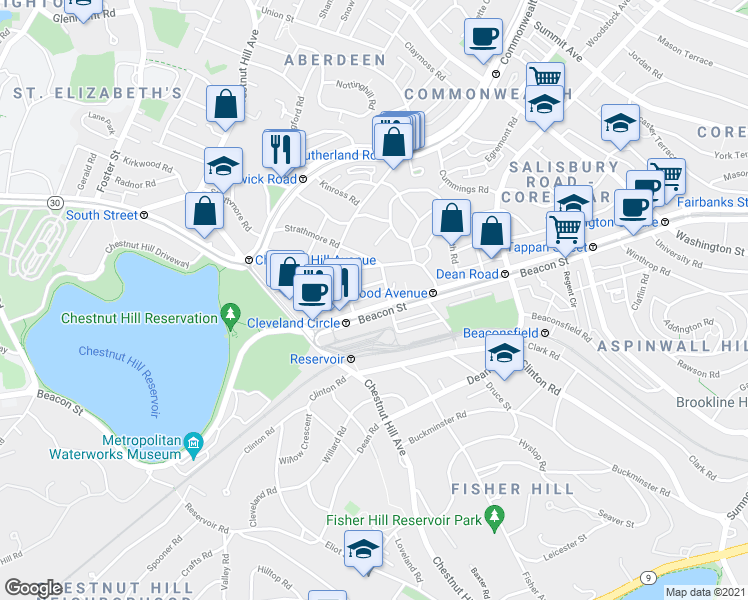Select the Route 30 highway shield
Screen dimensions: 748x600
pos(55,203)
